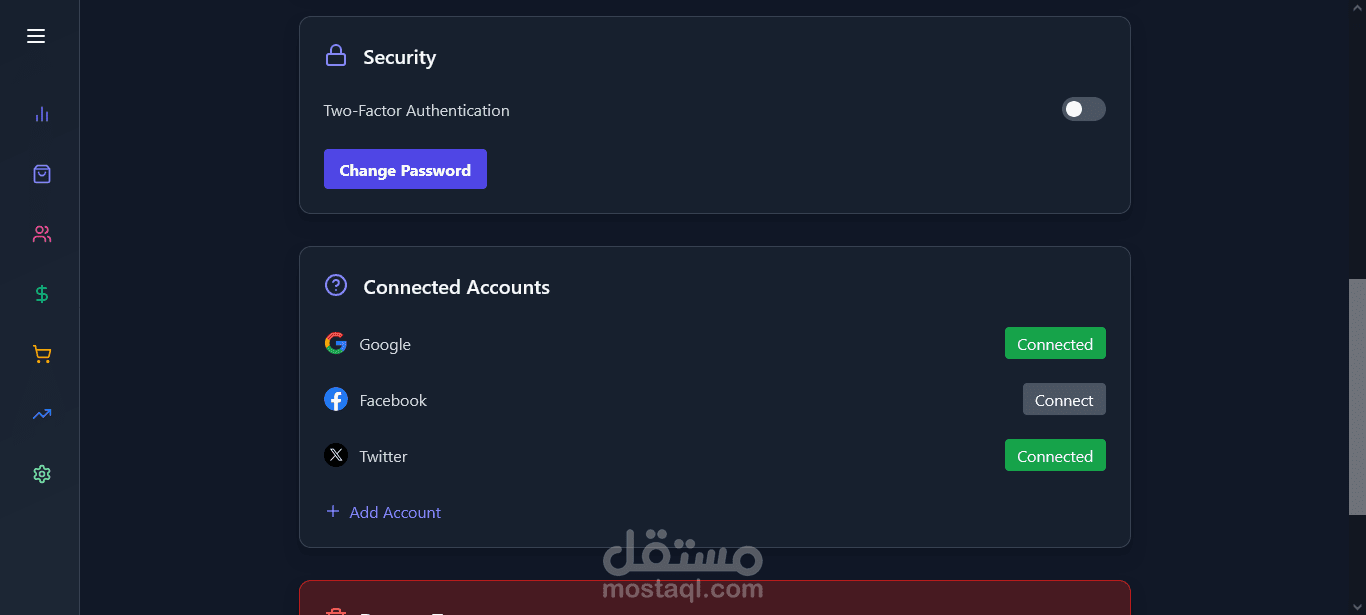The width and height of the screenshot is (1366, 615).
Task: Open the users page icon
Action: (41, 234)
